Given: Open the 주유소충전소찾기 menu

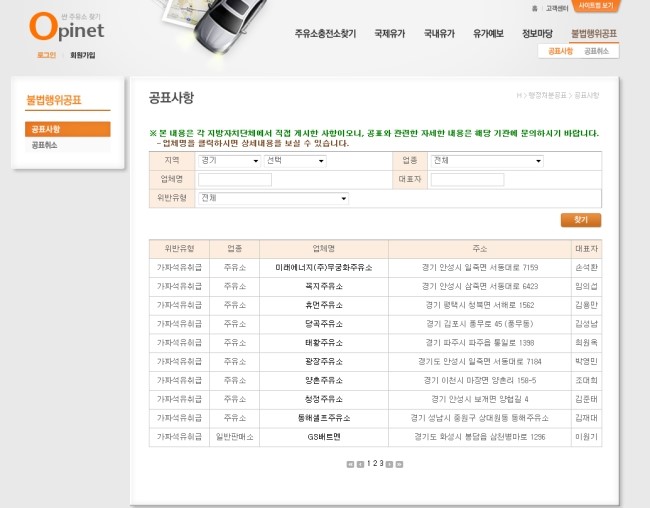Looking at the screenshot, I should 325,34.
